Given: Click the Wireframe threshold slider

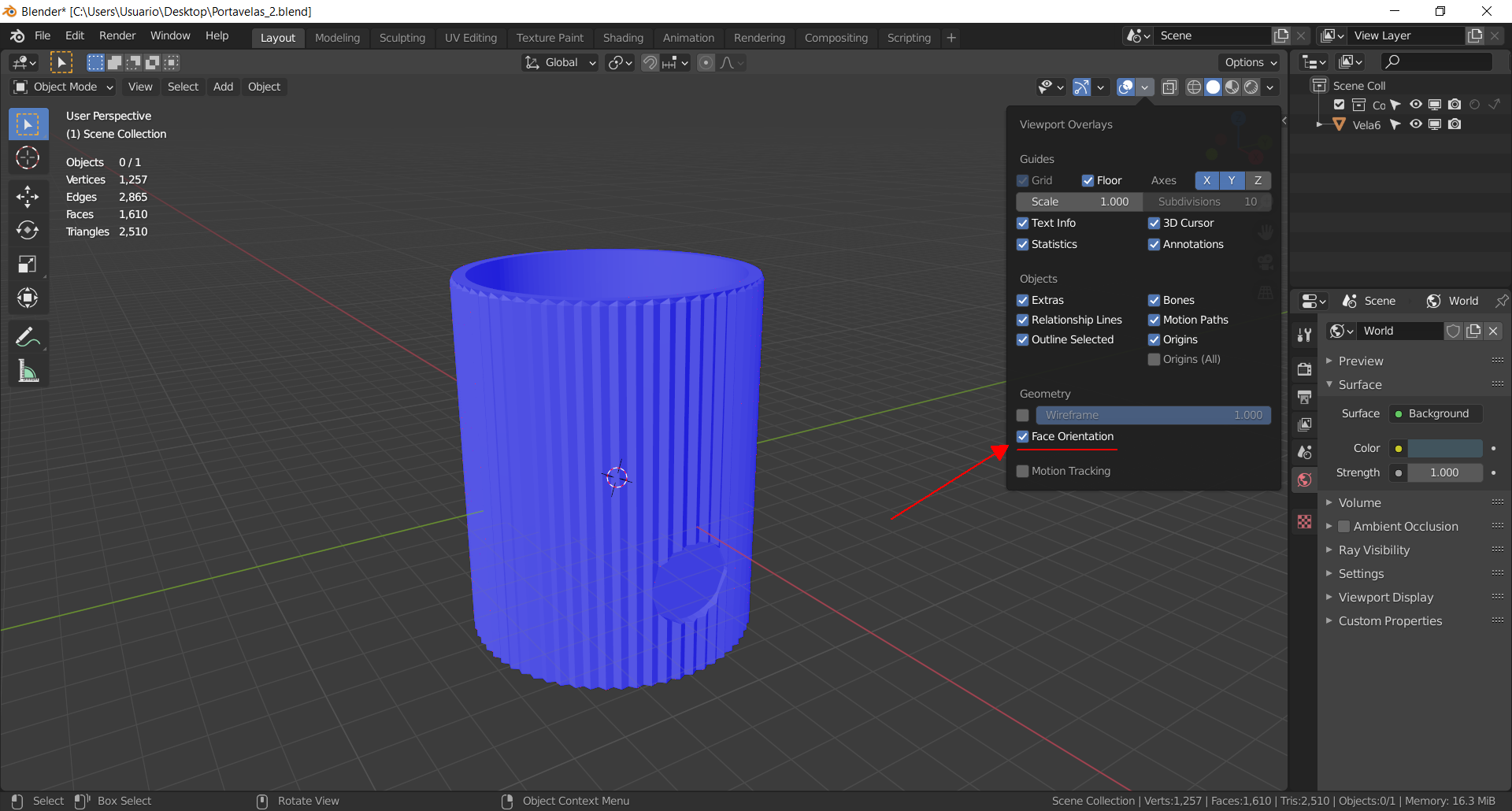Looking at the screenshot, I should [x=1153, y=415].
